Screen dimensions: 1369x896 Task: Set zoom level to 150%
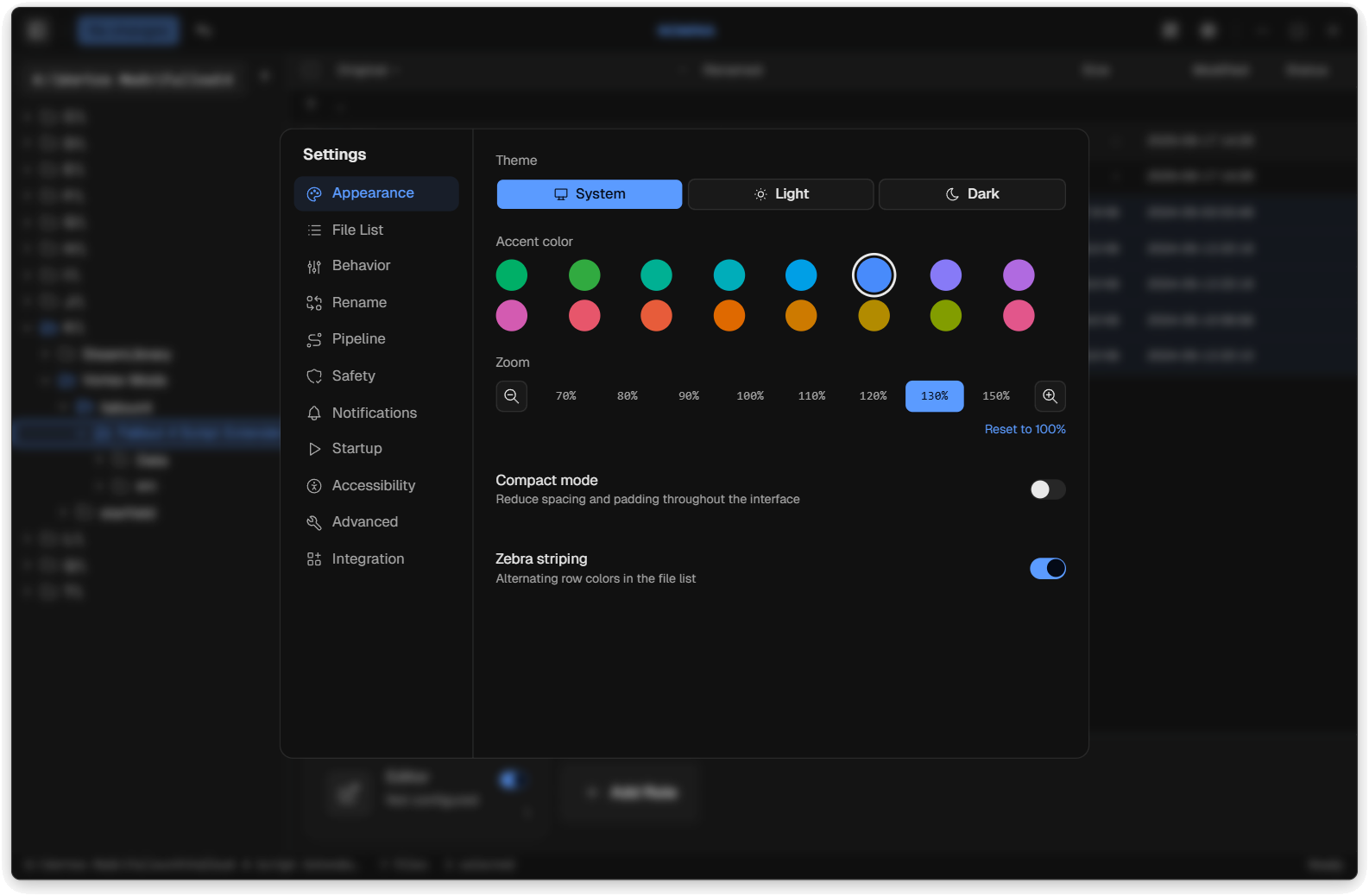coord(995,396)
